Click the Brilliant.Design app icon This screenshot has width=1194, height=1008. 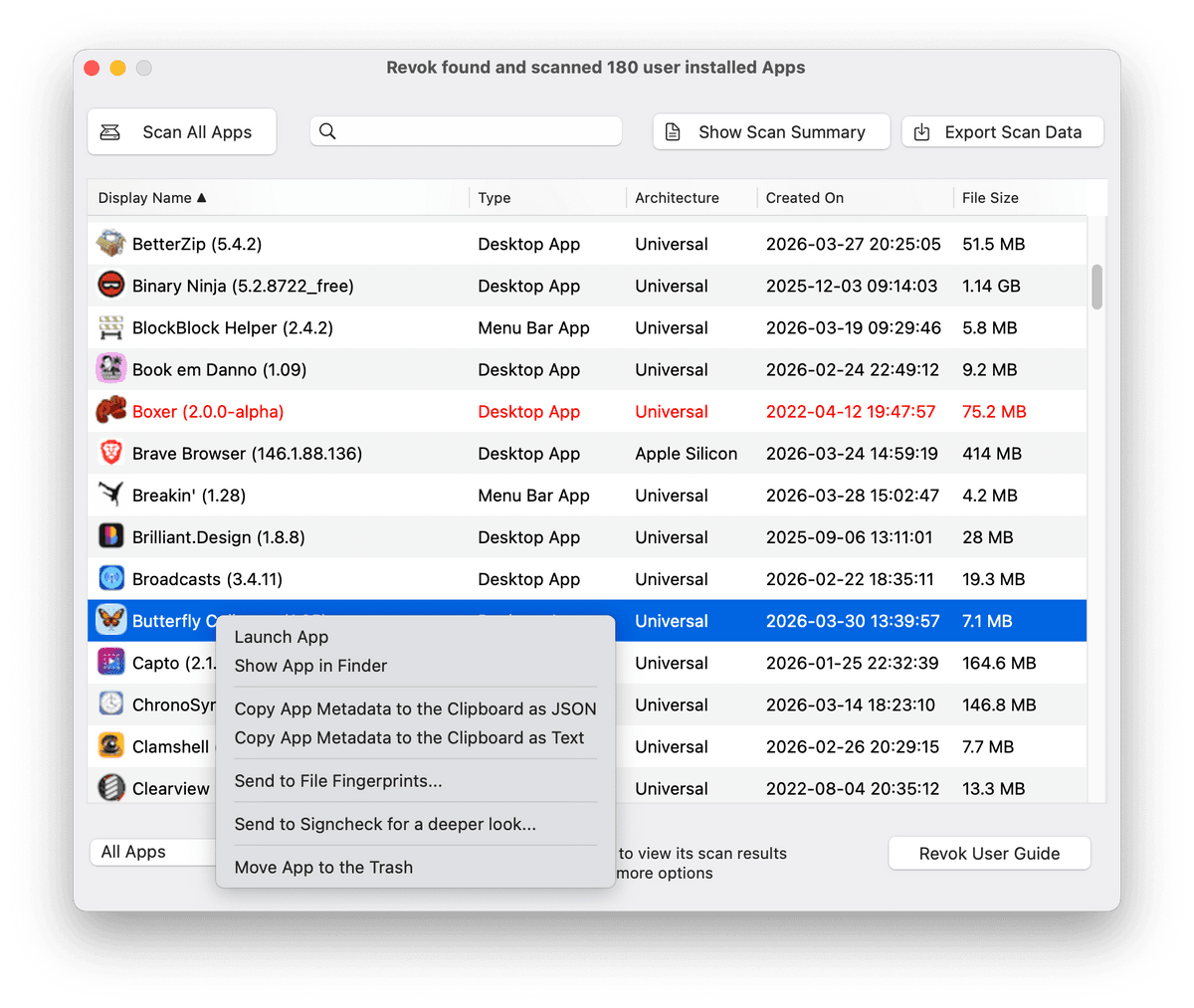[110, 536]
